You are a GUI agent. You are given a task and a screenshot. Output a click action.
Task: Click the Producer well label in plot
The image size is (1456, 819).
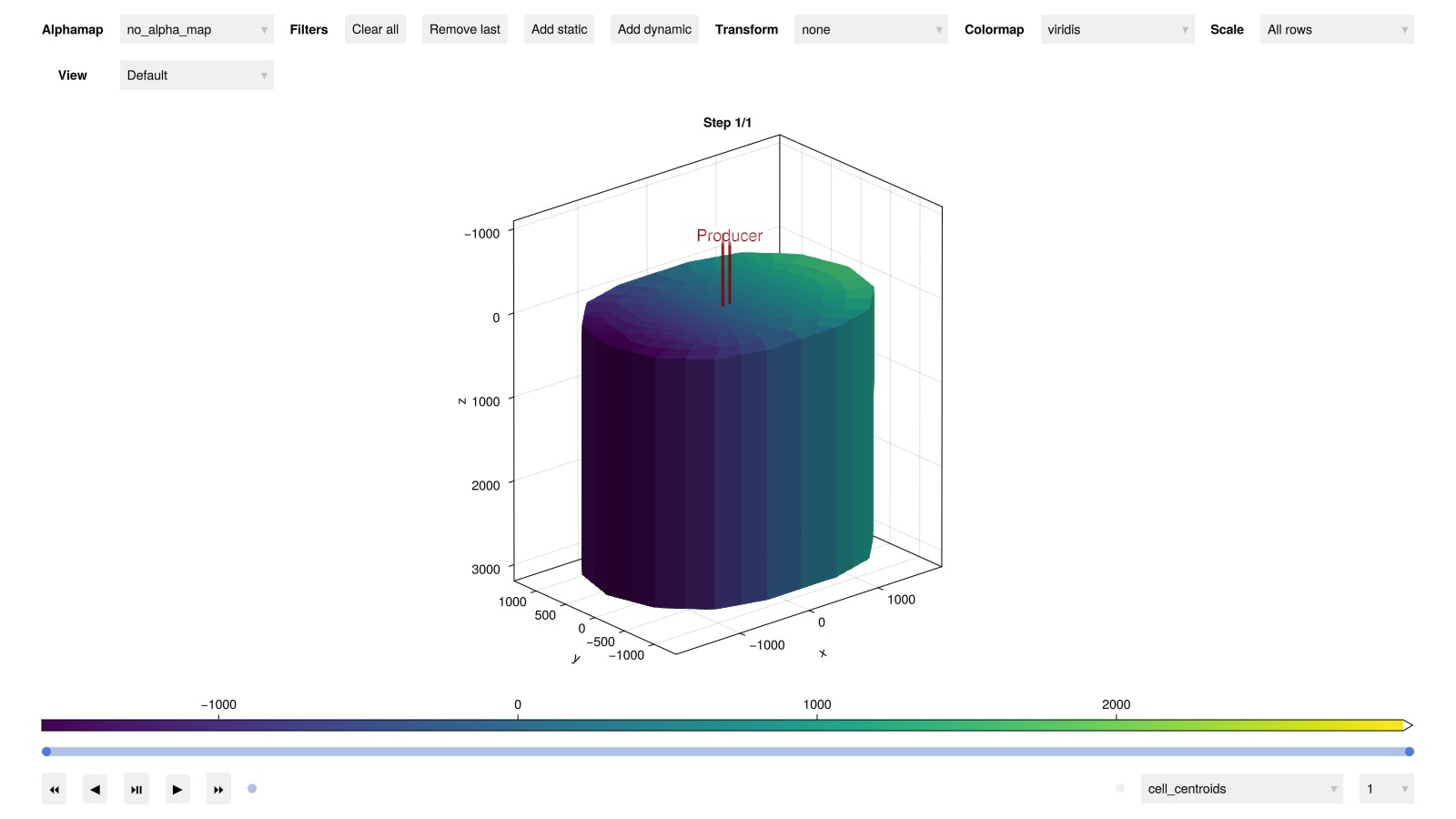(729, 236)
